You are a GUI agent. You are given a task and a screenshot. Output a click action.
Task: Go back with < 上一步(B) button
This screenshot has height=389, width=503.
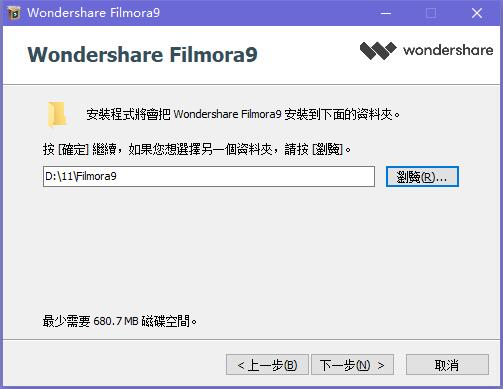pos(267,365)
